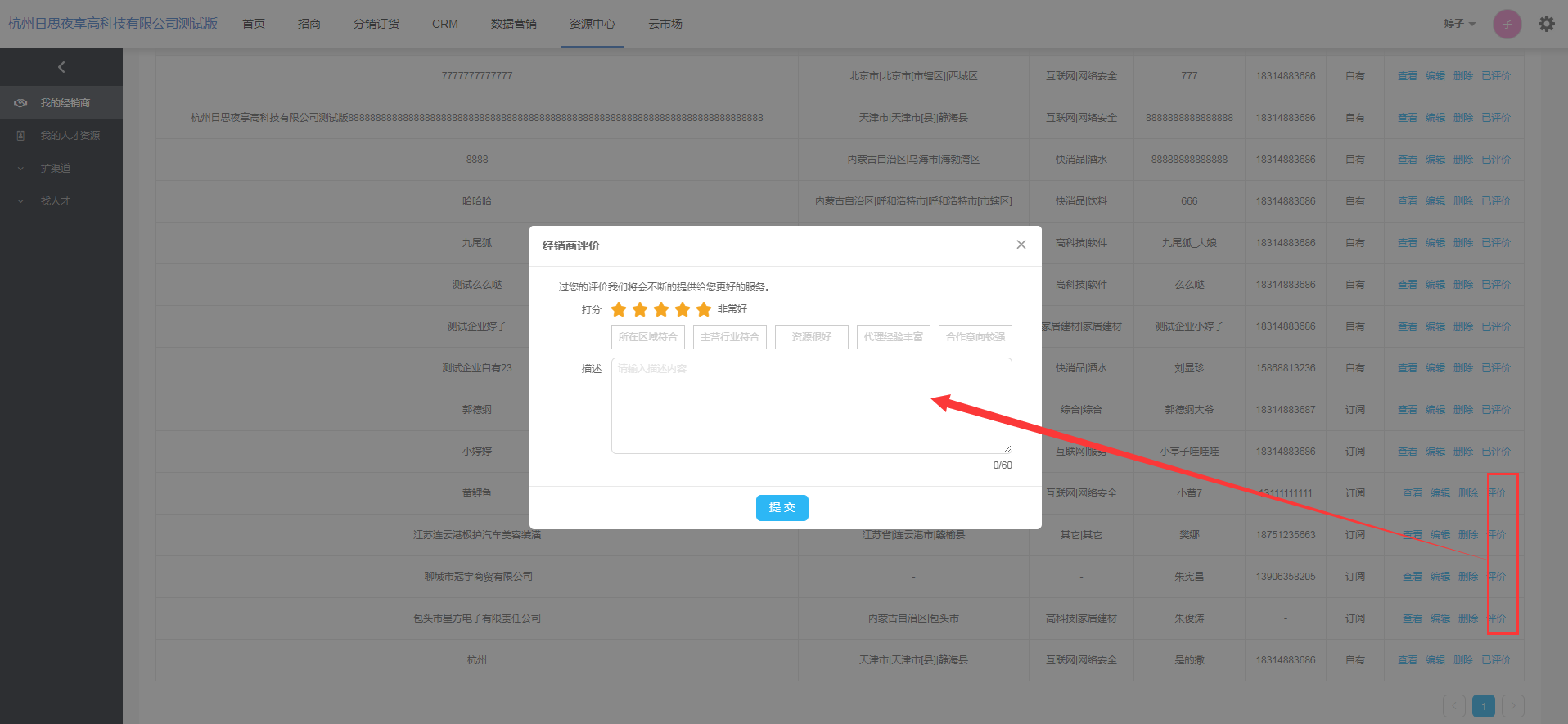
Task: Toggle the 资源很好 tag
Action: coord(811,337)
